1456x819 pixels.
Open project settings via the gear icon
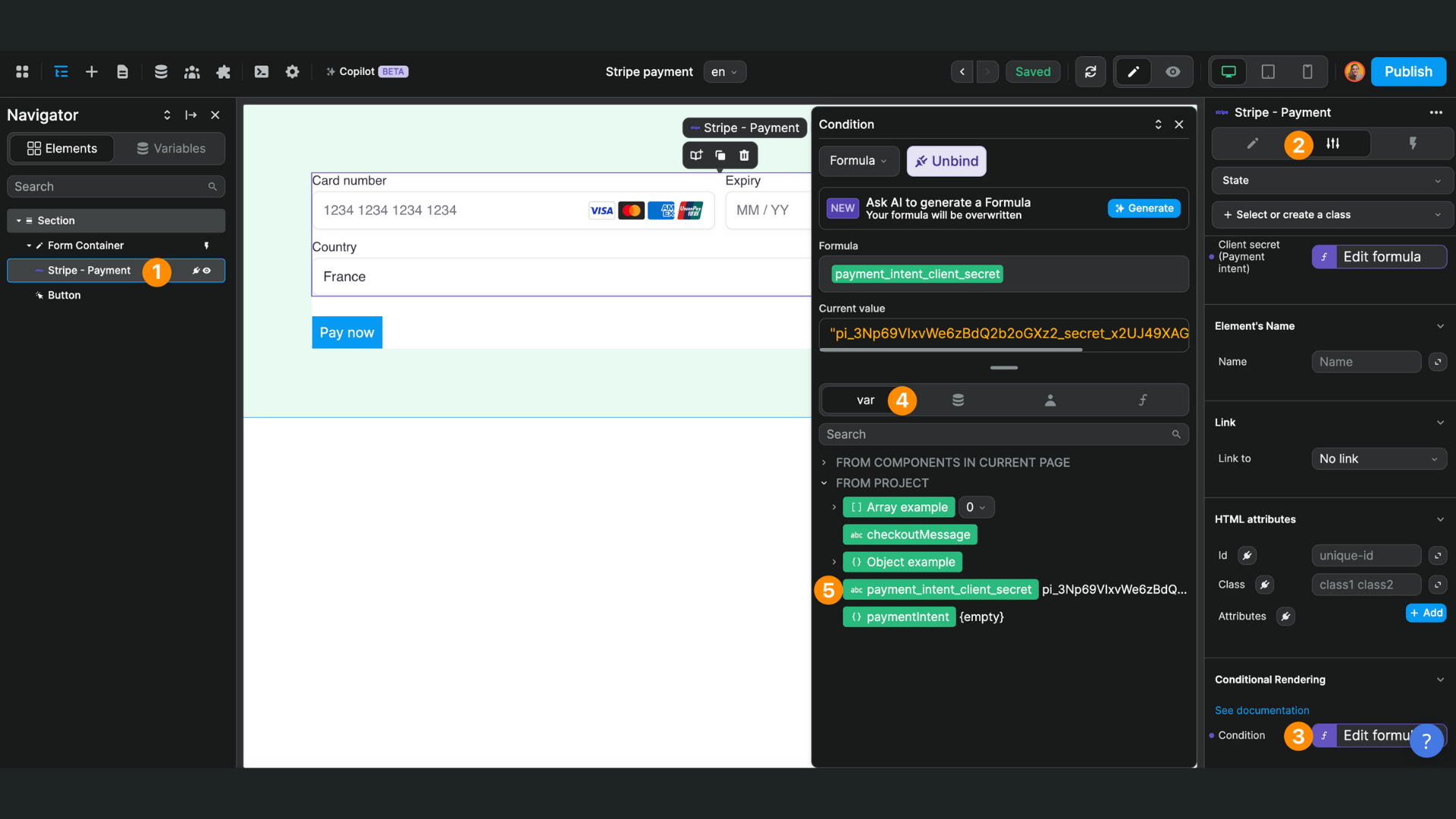point(292,71)
